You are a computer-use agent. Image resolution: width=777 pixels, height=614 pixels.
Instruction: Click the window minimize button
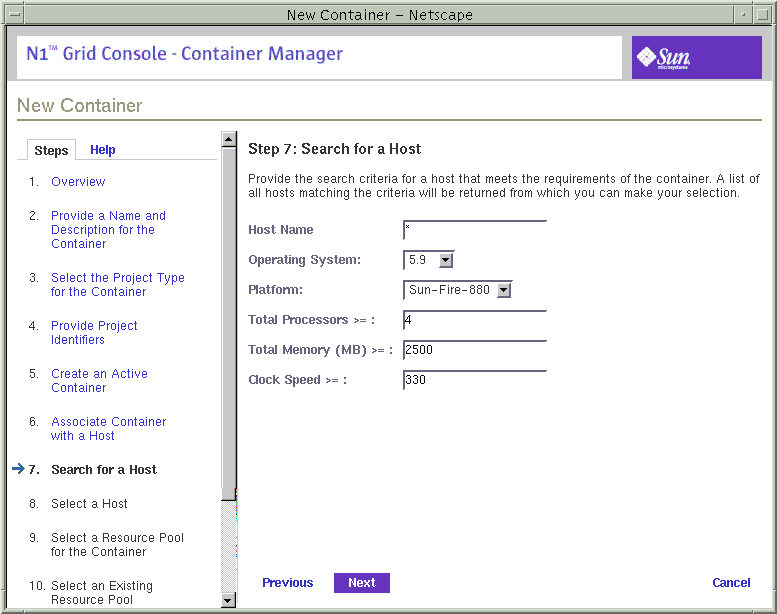[743, 14]
